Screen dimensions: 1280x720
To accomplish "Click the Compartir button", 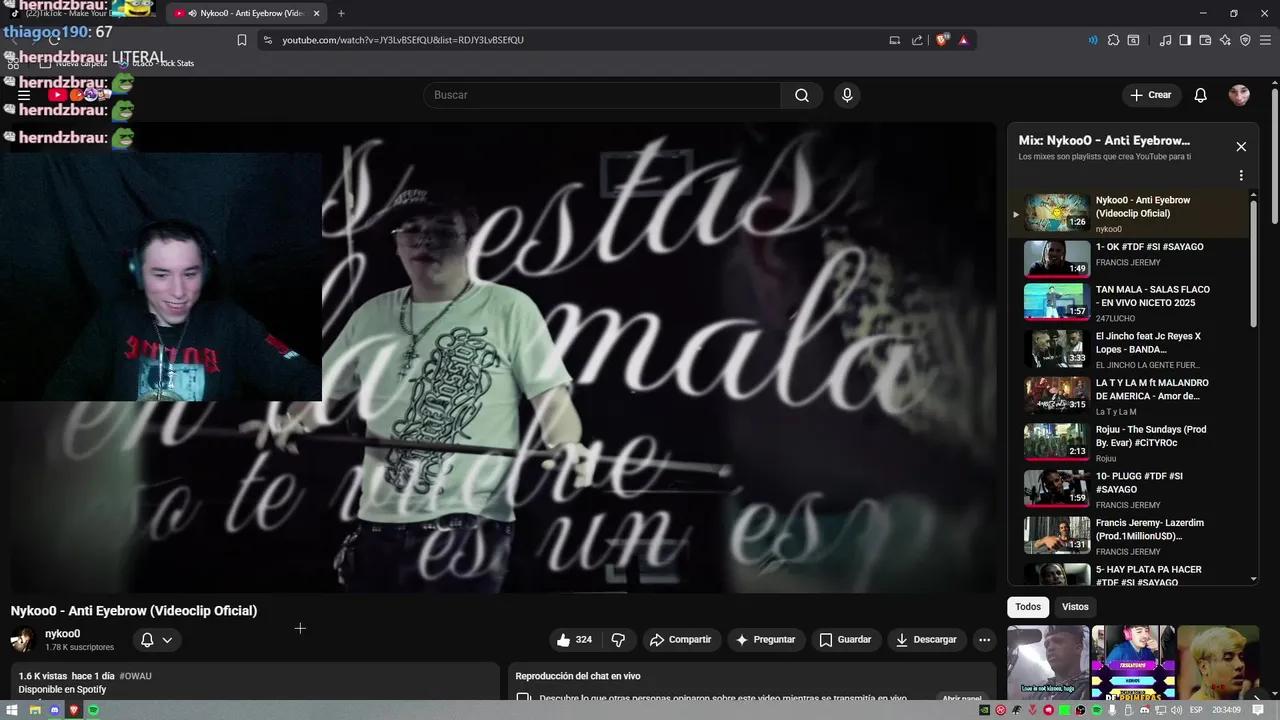I will tap(680, 640).
